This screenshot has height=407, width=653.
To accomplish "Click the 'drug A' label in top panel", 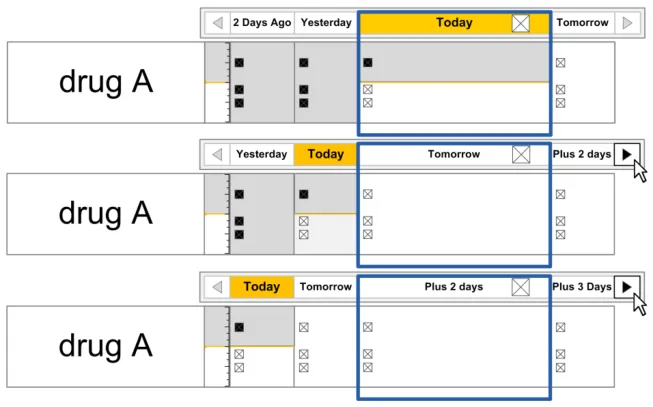I will click(106, 82).
